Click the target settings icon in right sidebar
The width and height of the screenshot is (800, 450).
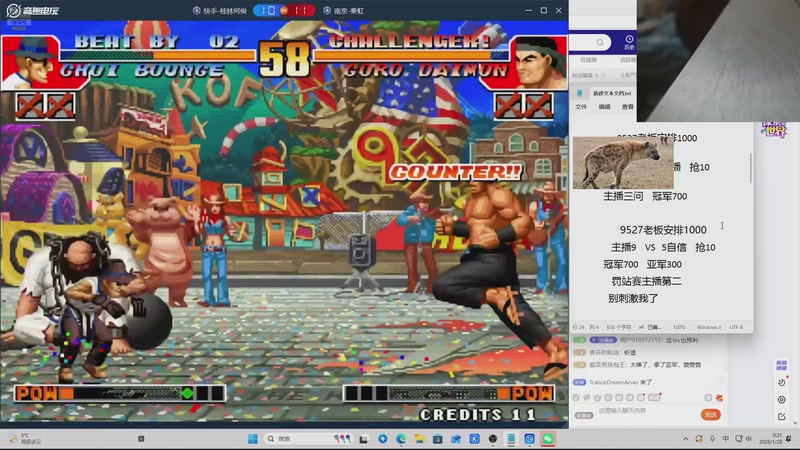782,399
